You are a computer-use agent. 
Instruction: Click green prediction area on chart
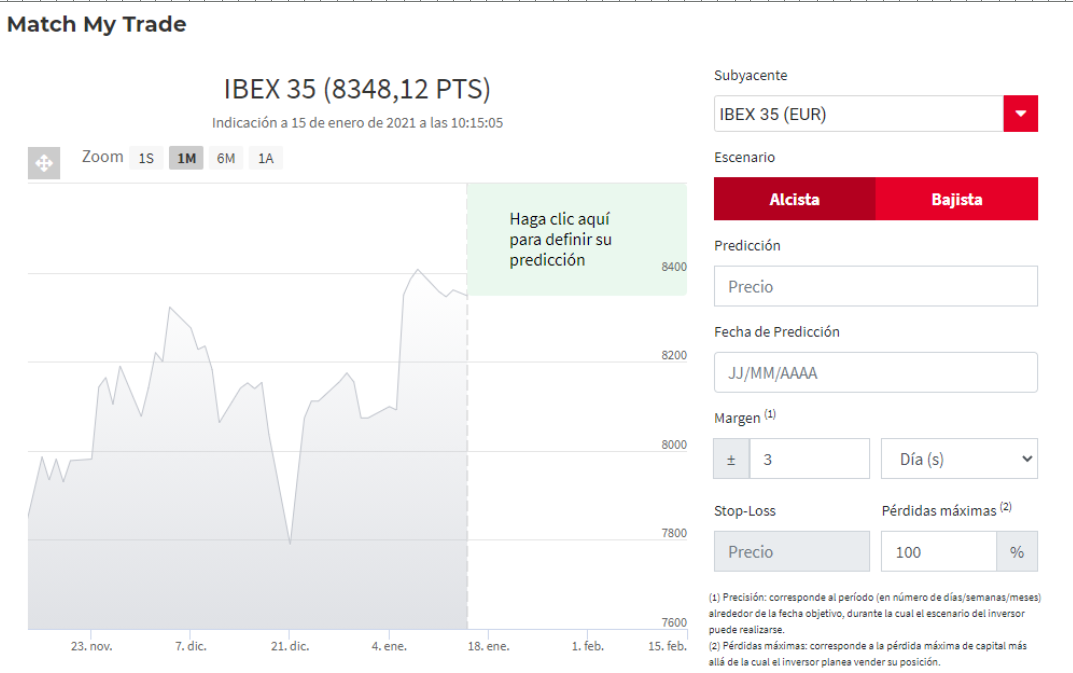point(576,240)
